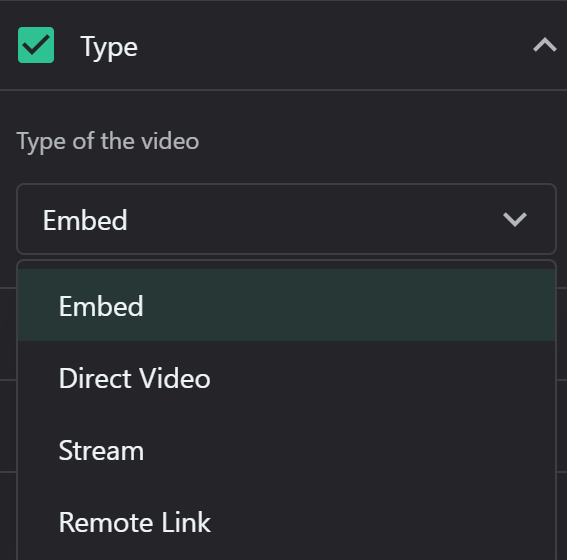Set the video type to Stream
Screen dimensions: 567x560
[x=286, y=450]
